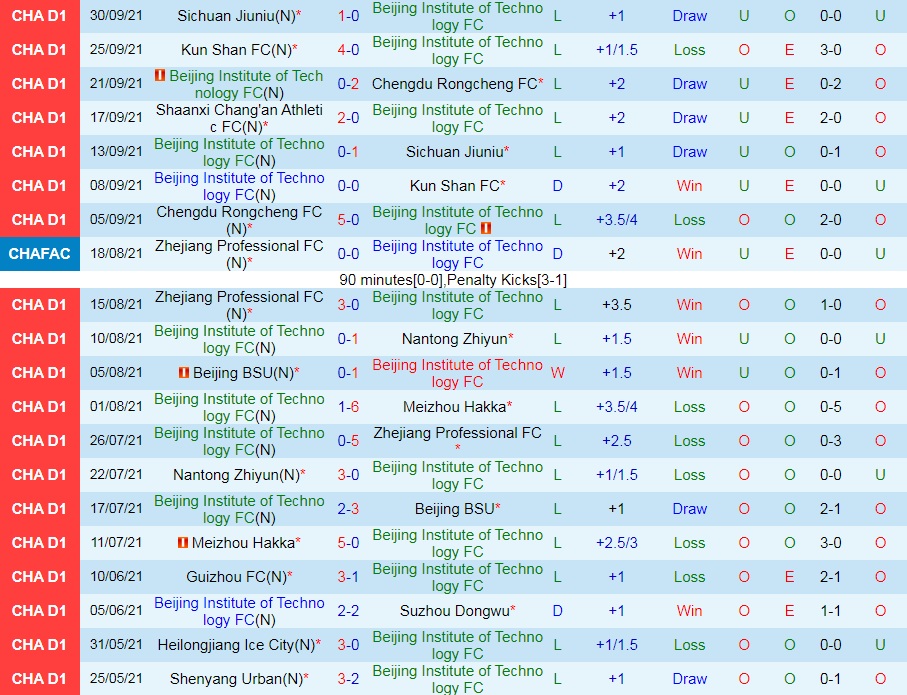Click red card icon in the 21/09/21 match row
Screen dimensions: 907x695
[160, 75]
